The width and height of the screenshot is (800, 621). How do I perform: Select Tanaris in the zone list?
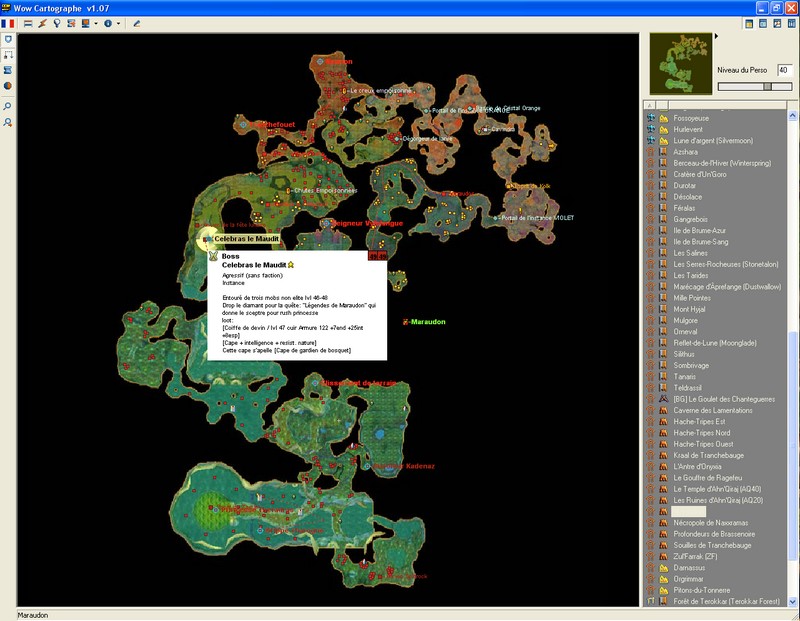click(x=684, y=377)
